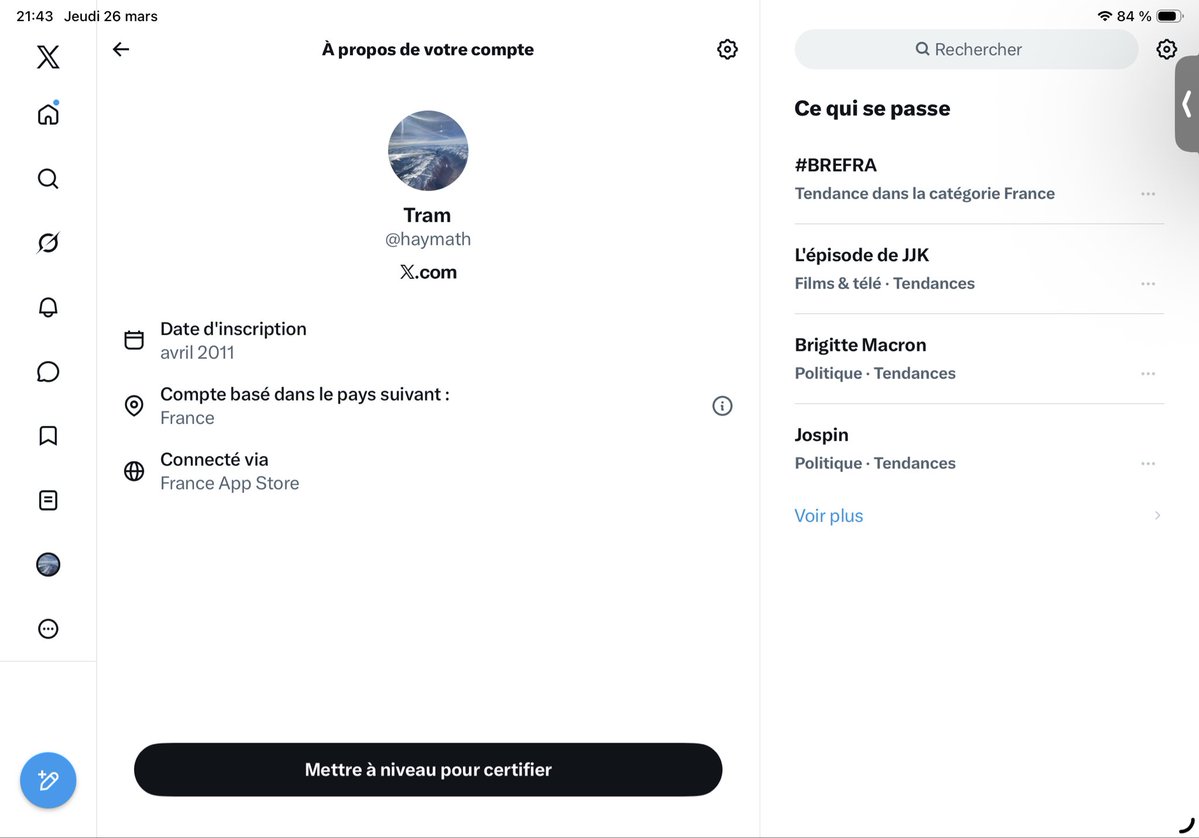Open Explore search icon in sidebar
Viewport: 1199px width, 838px height.
(47, 178)
